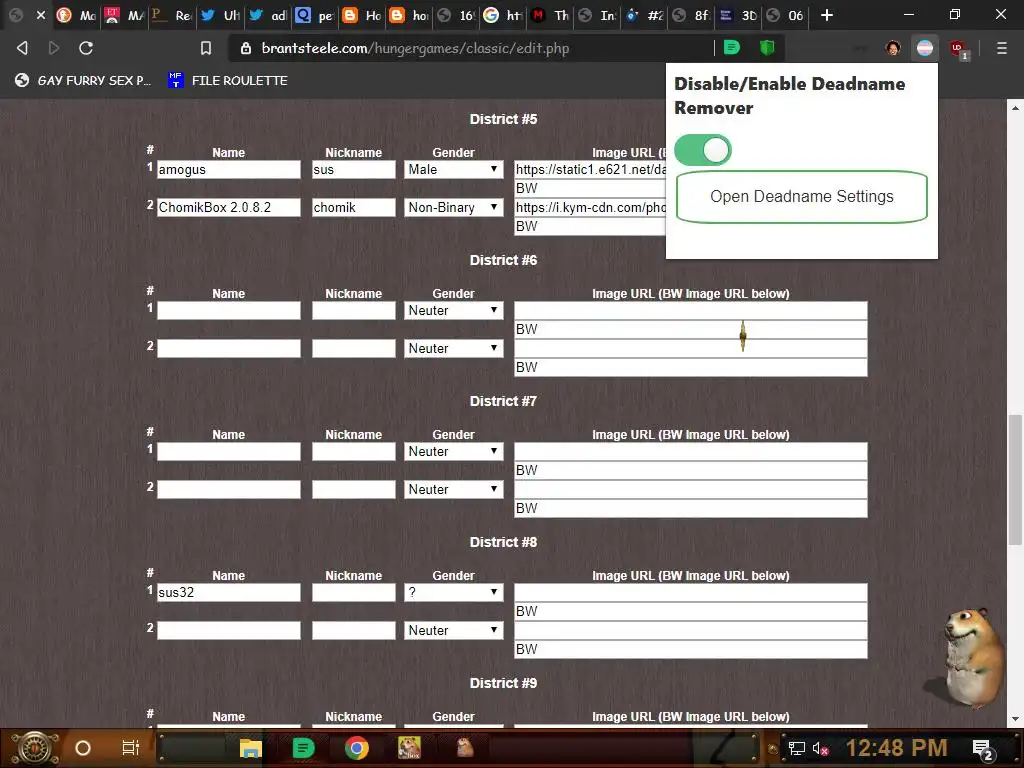Click the browser forward arrow
The height and width of the screenshot is (768, 1024).
(54, 48)
